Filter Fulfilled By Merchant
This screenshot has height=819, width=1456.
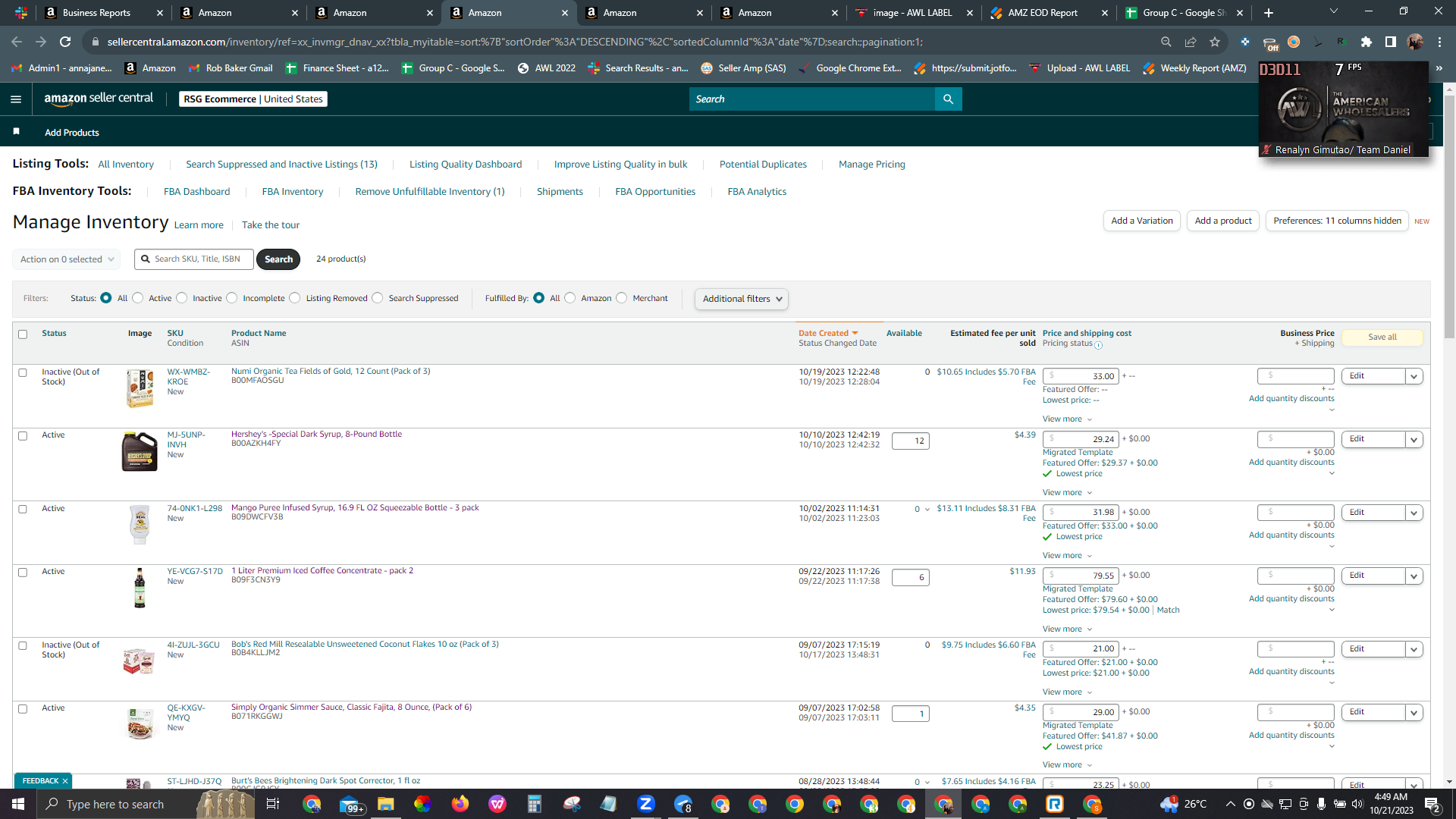pyautogui.click(x=622, y=298)
